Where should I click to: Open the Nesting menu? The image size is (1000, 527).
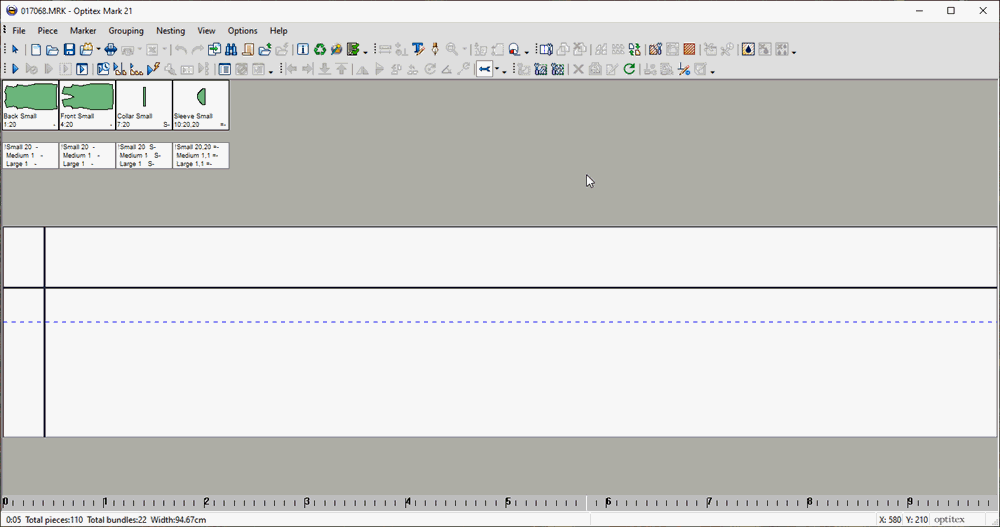(x=170, y=31)
